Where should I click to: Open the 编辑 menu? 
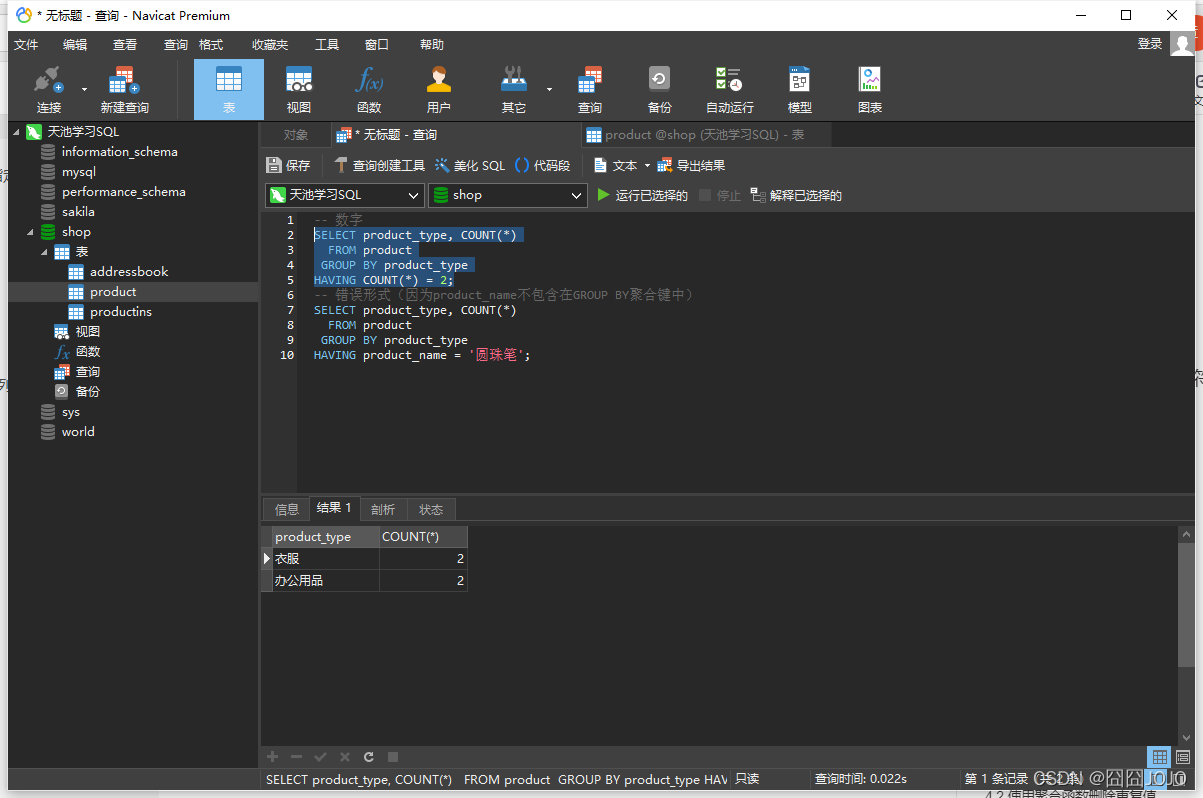tap(75, 45)
